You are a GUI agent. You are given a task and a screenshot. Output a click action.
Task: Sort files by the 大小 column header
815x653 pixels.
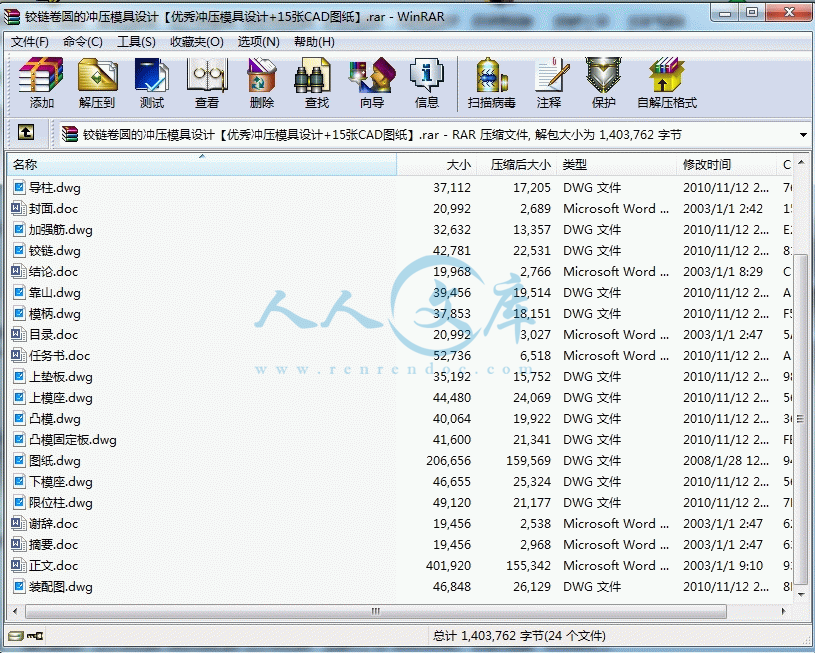(x=437, y=164)
